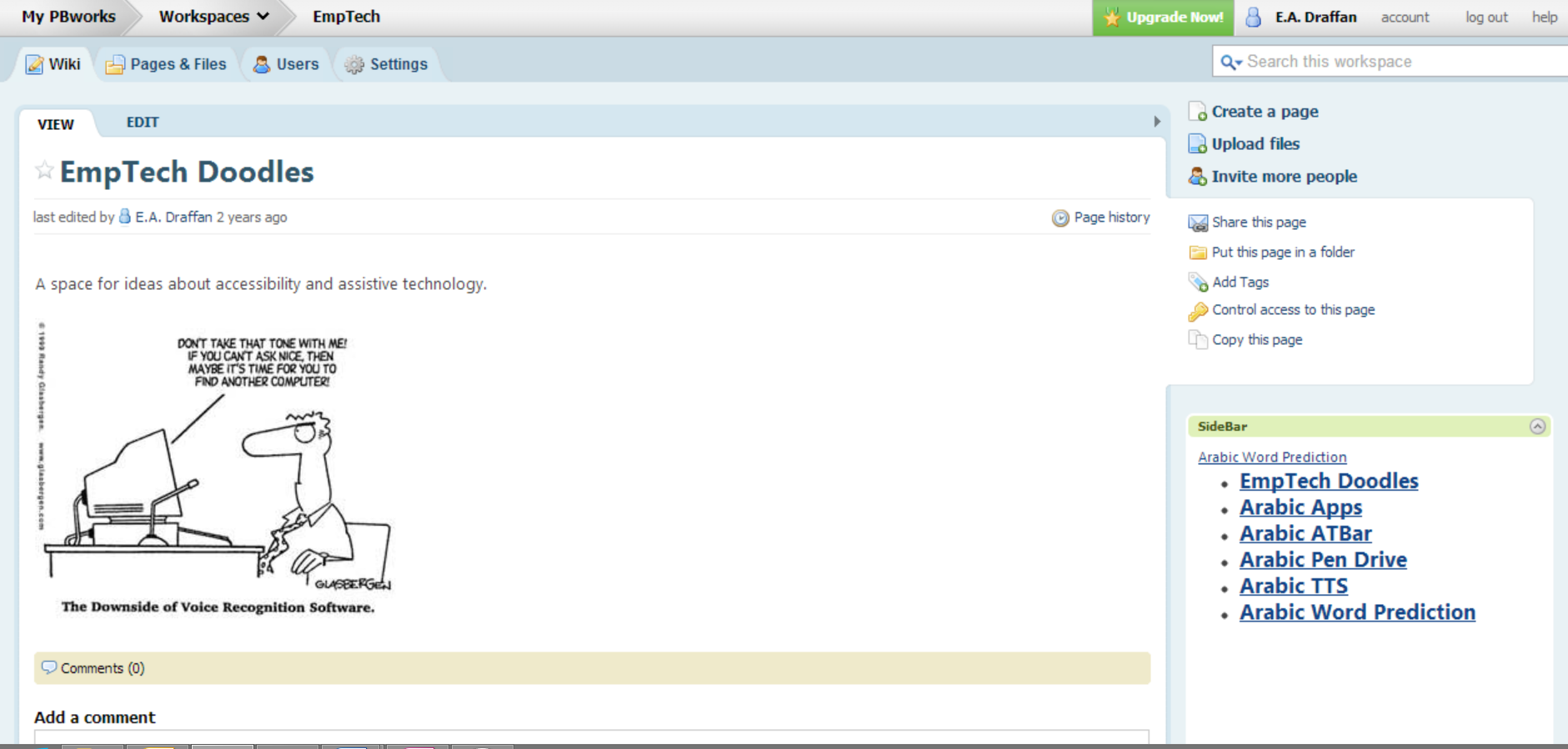Click the Share this page envelope icon

[1198, 222]
